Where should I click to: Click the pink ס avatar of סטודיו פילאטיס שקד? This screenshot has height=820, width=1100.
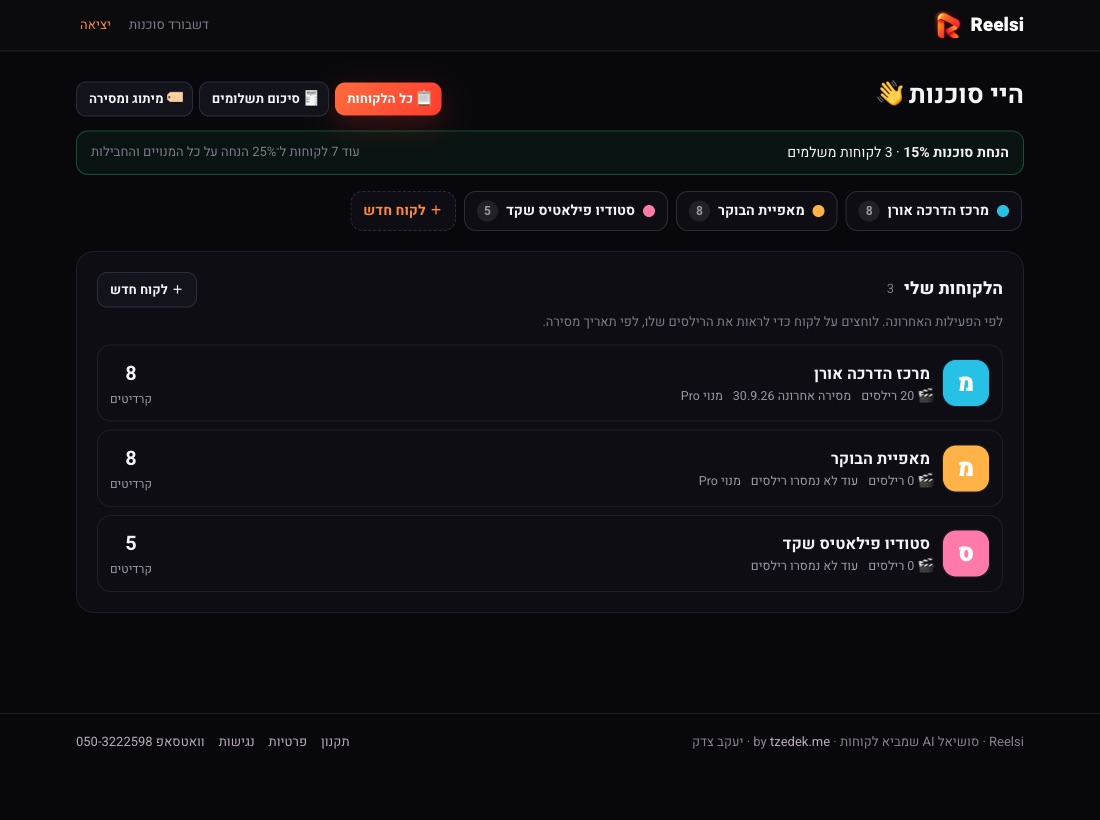coord(965,553)
